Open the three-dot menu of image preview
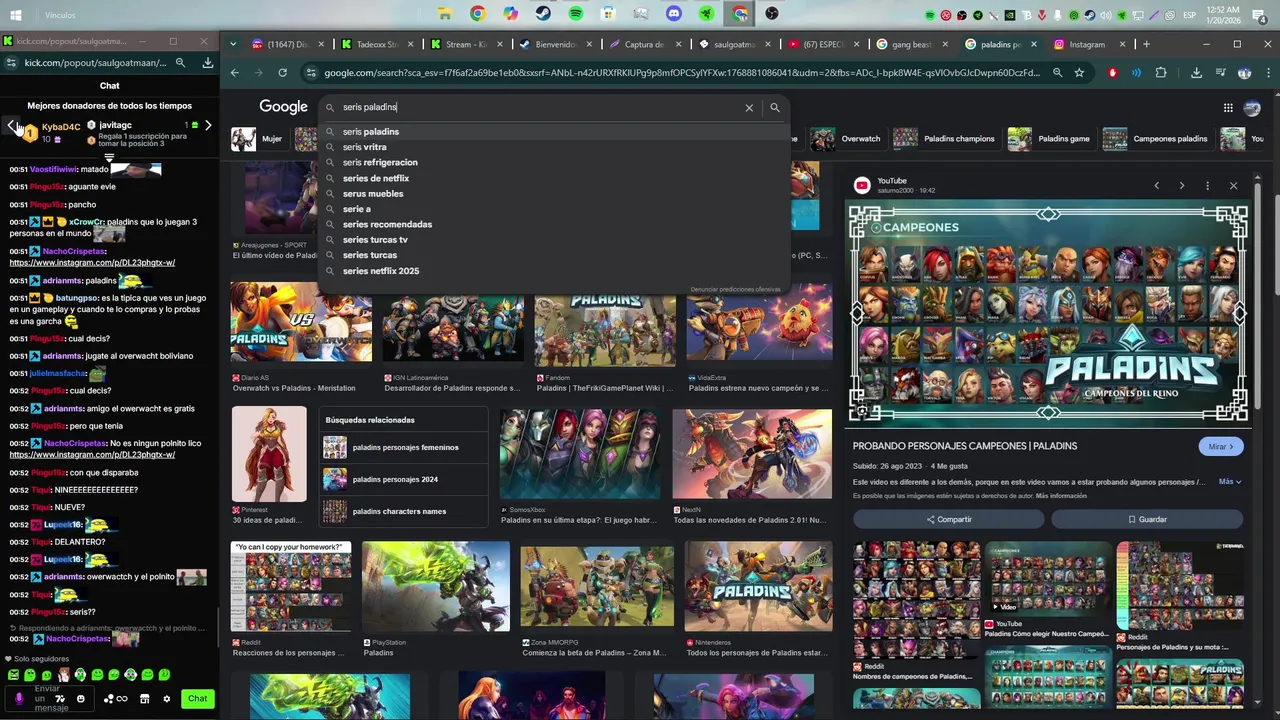Image resolution: width=1280 pixels, height=720 pixels. [1207, 186]
